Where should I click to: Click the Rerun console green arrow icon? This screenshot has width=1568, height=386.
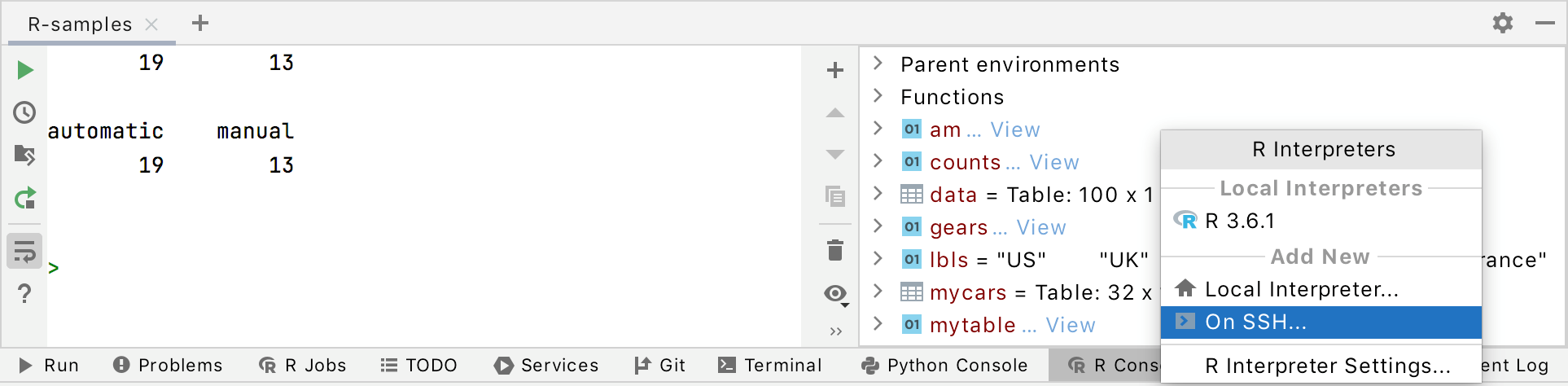25,198
